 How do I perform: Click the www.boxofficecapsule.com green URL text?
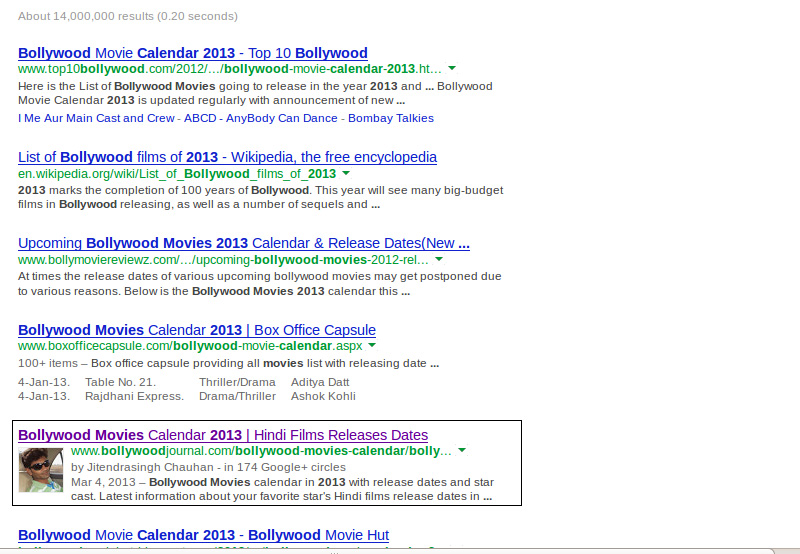tap(190, 346)
